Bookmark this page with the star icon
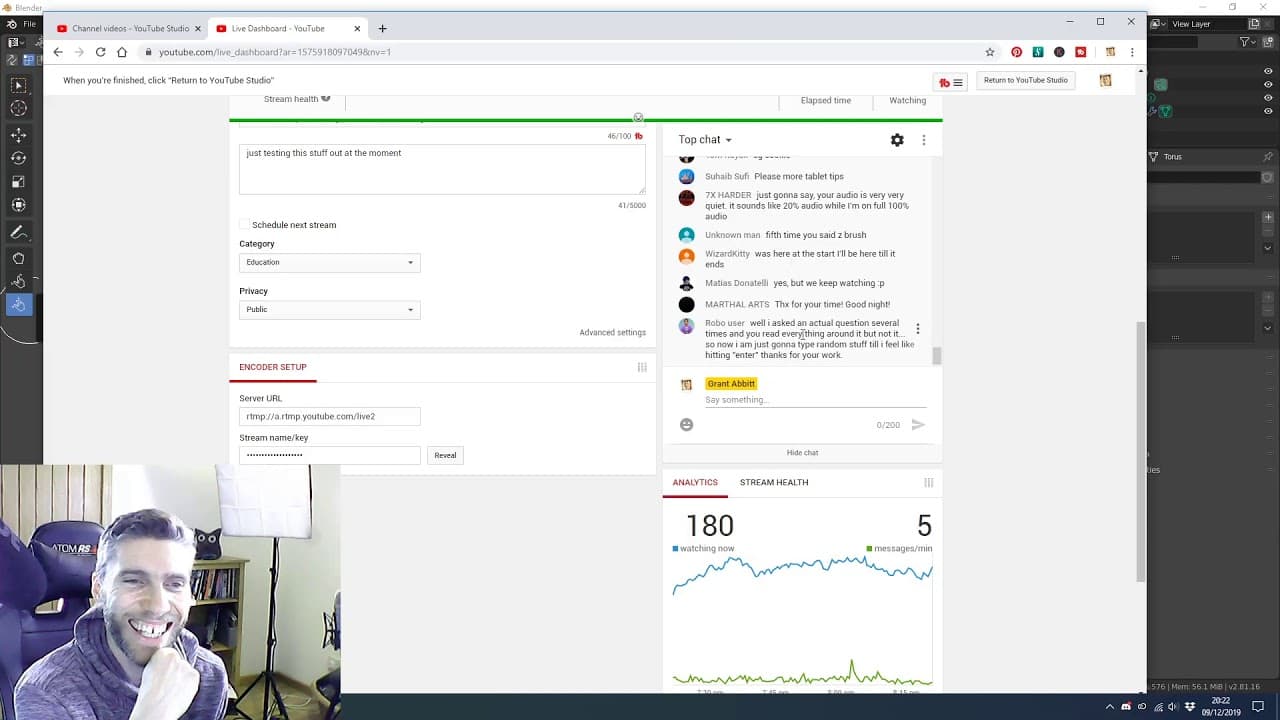The width and height of the screenshot is (1280, 720). tap(990, 52)
